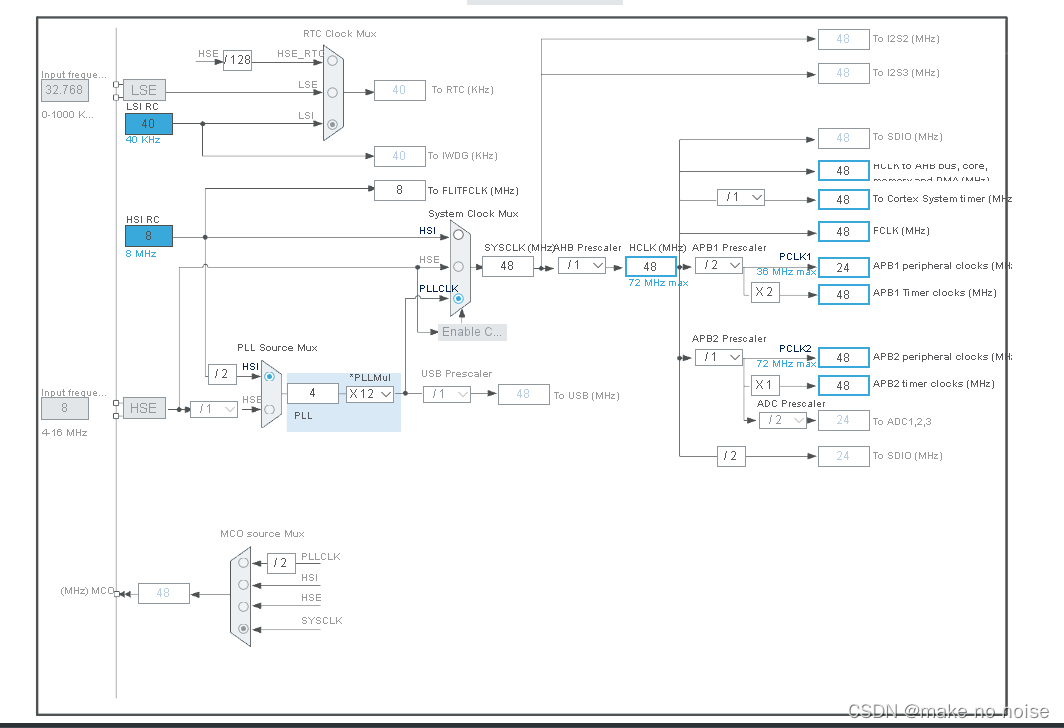Select PLLCLK radio in MCO source Mux
The height and width of the screenshot is (728, 1064).
pyautogui.click(x=243, y=562)
